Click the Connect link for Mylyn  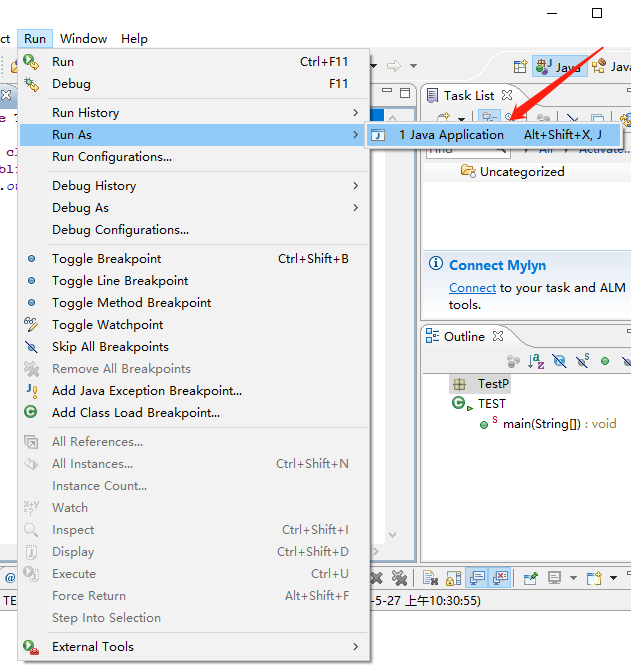point(472,288)
